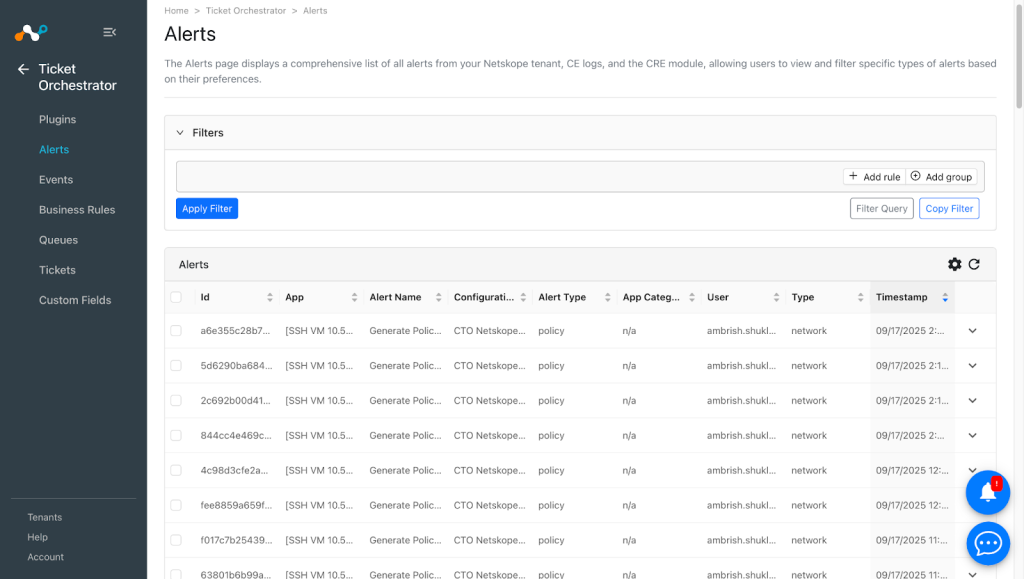Sort by Id column arrows

tap(270, 297)
